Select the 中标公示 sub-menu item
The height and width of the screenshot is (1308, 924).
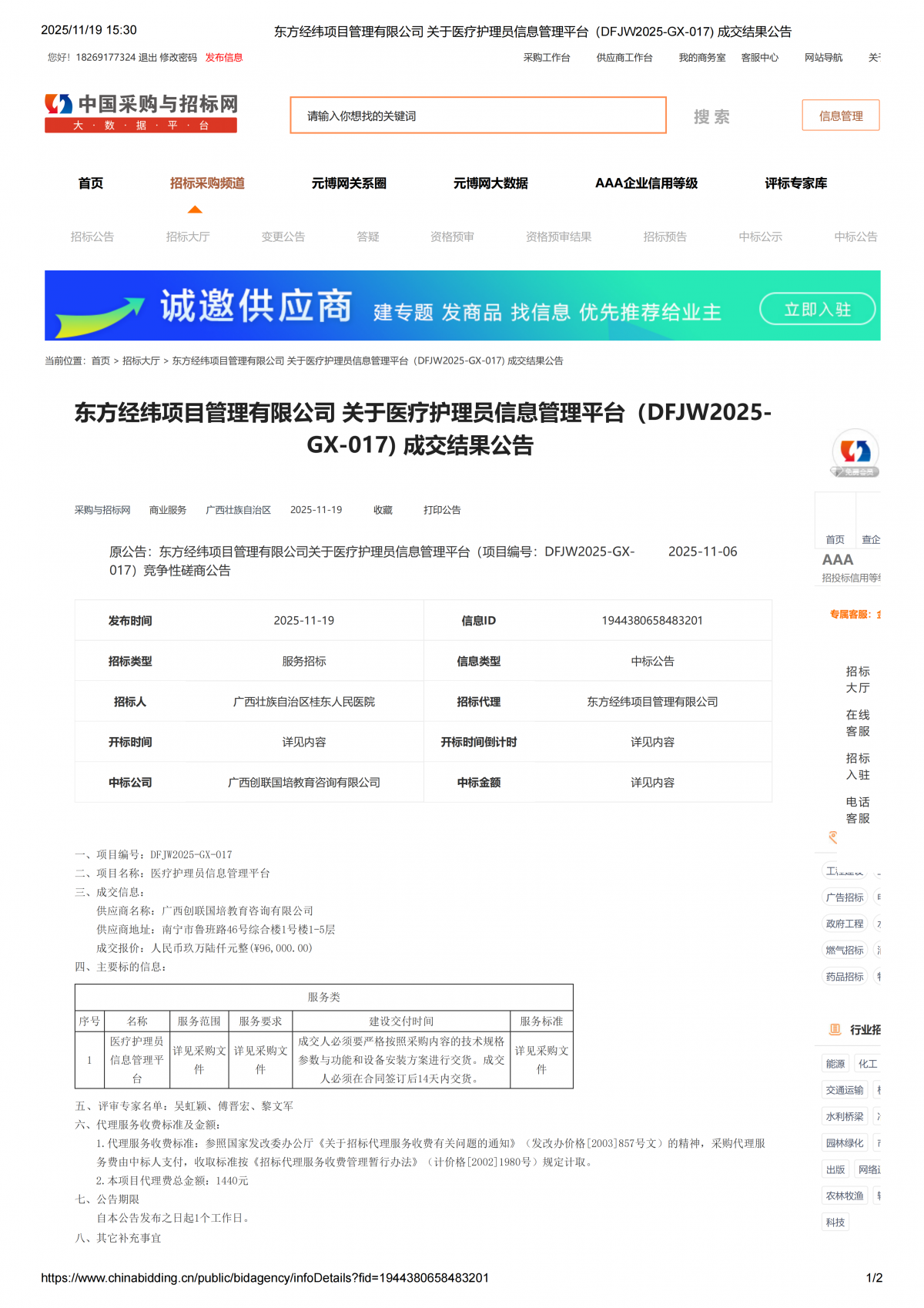(761, 236)
